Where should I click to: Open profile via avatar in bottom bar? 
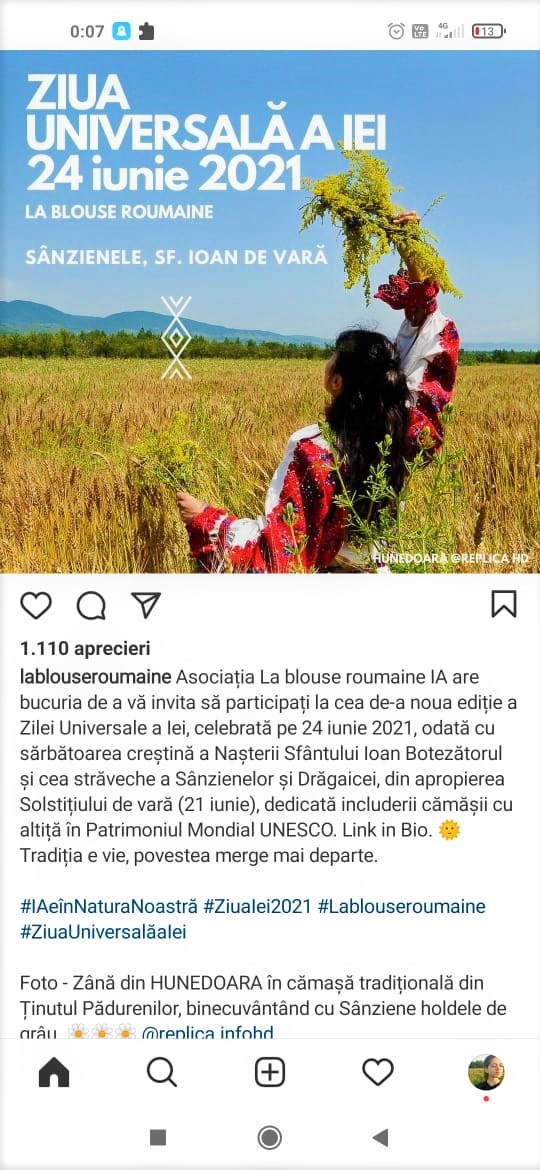[x=486, y=1072]
